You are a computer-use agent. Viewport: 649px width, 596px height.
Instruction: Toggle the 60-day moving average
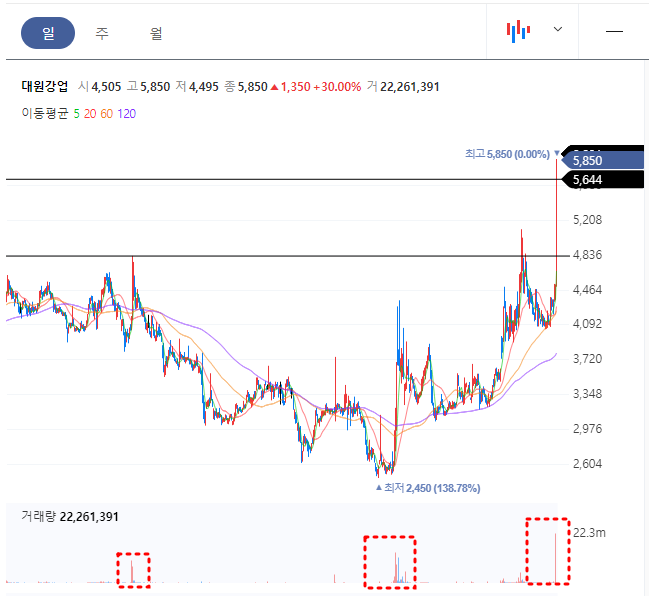[x=106, y=114]
